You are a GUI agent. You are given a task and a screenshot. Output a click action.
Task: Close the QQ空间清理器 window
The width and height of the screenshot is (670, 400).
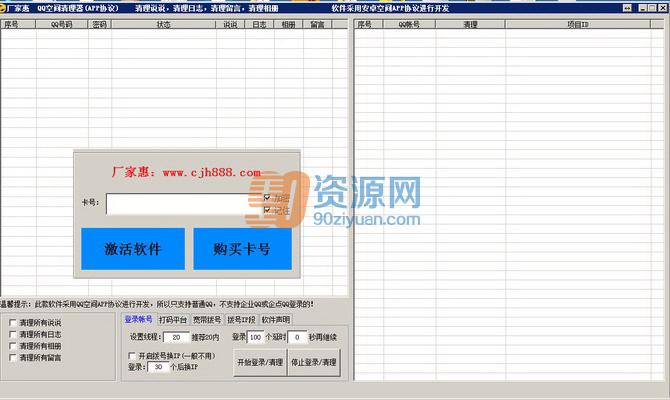click(662, 8)
